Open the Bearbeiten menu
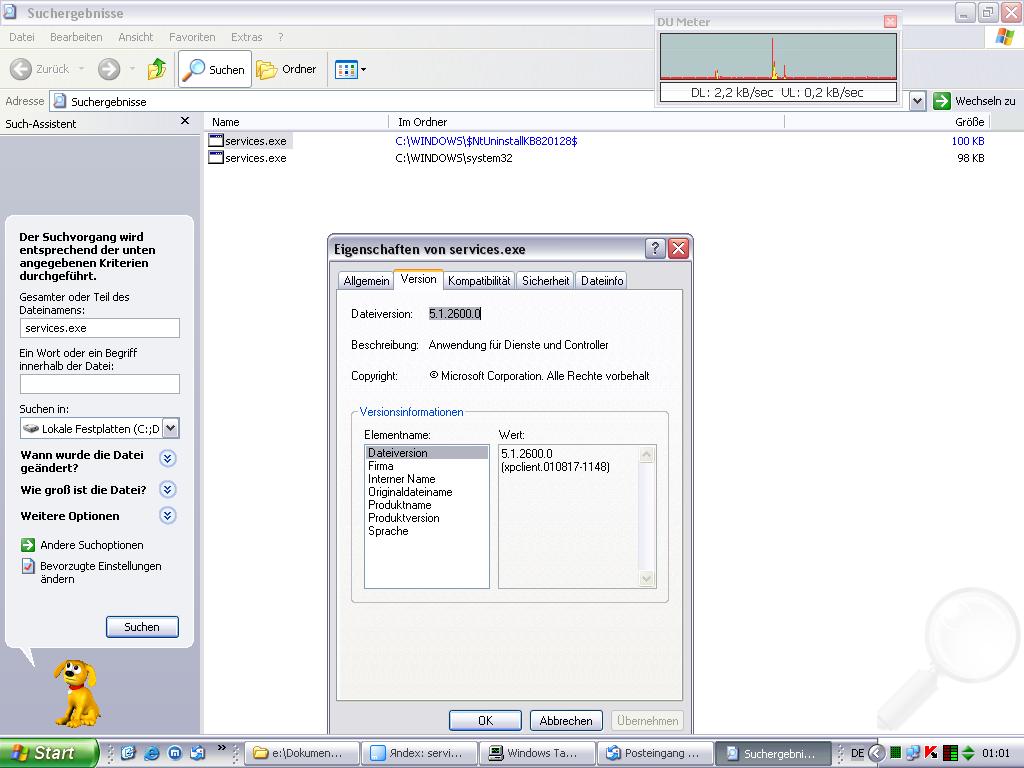The height and width of the screenshot is (768, 1024). click(x=76, y=37)
